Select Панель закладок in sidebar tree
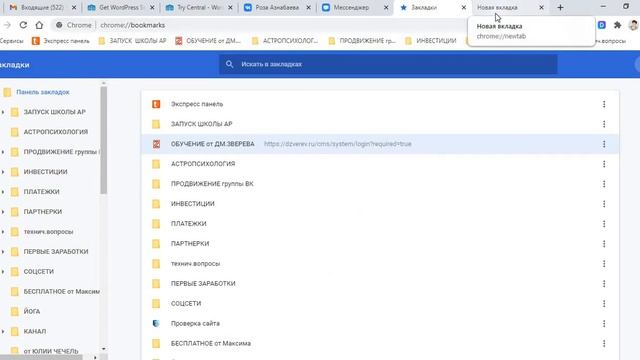This screenshot has width=640, height=360. 43,92
